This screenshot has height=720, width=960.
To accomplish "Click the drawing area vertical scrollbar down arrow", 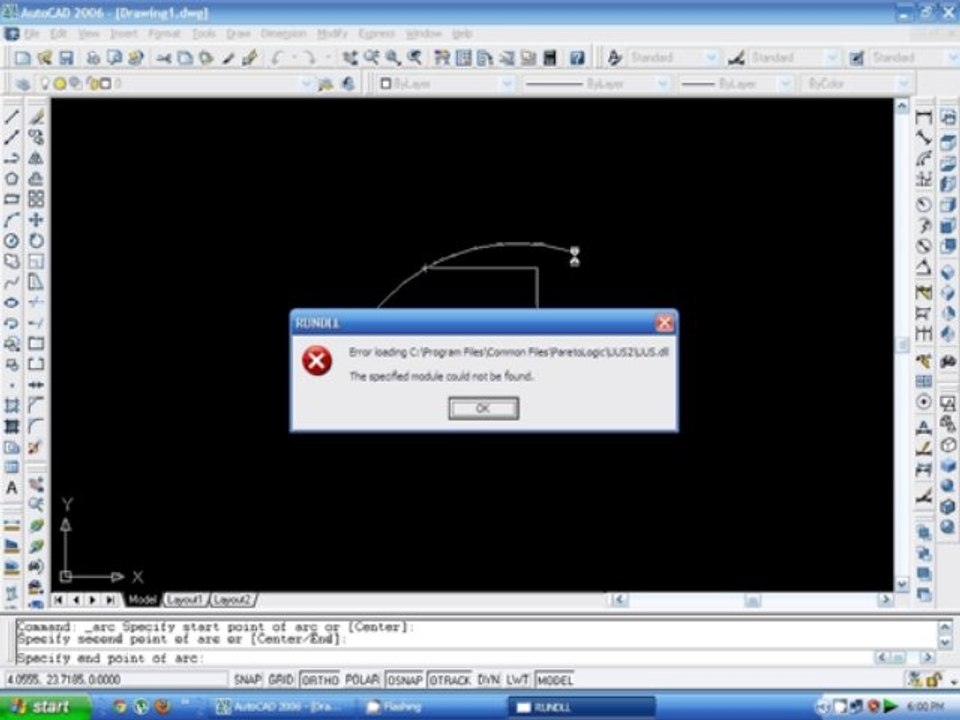I will pos(901,584).
